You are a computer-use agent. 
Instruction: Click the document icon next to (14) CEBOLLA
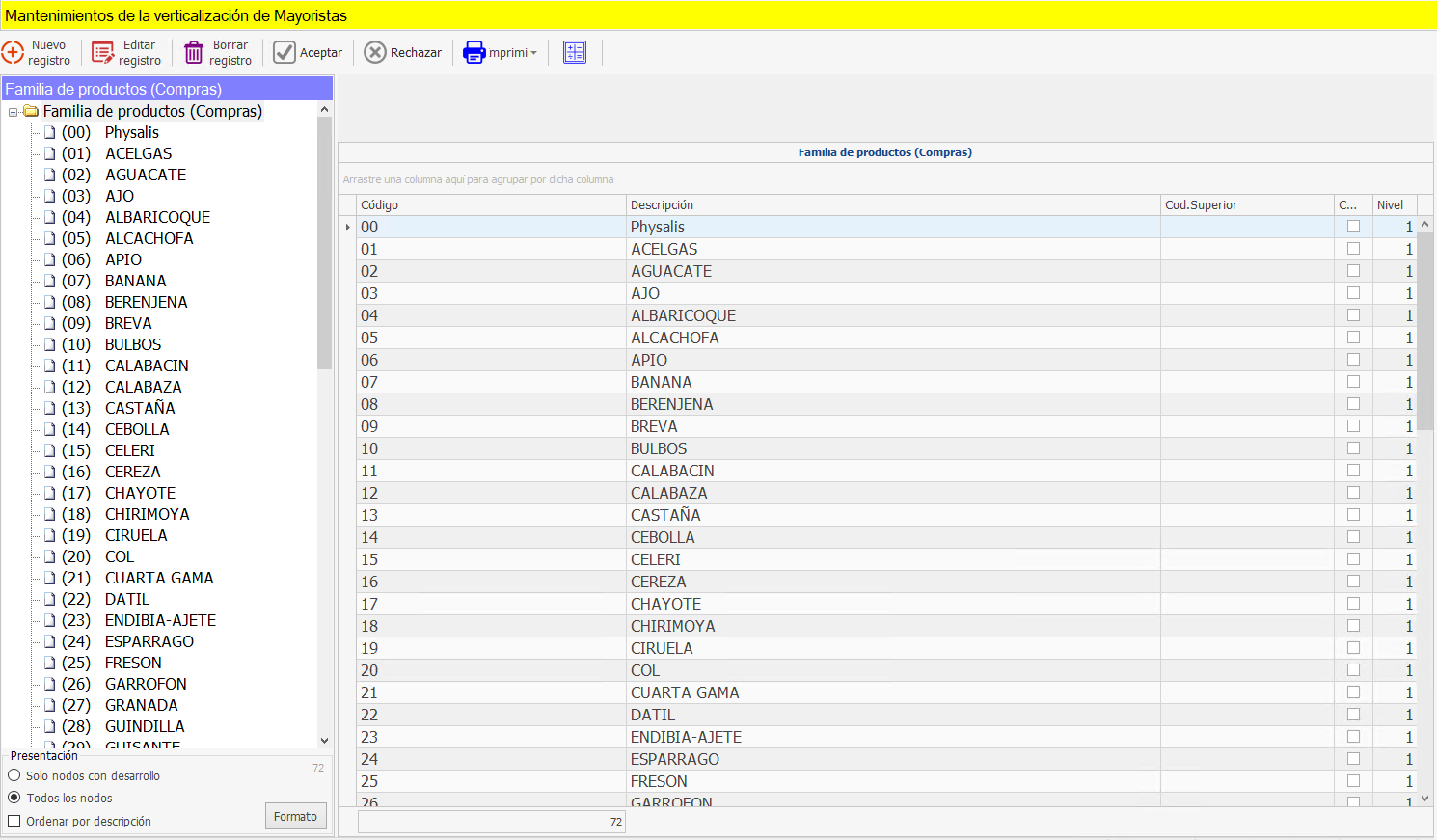point(50,429)
